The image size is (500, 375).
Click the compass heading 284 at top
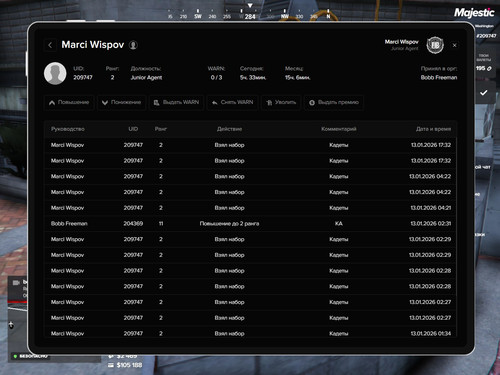[250, 17]
